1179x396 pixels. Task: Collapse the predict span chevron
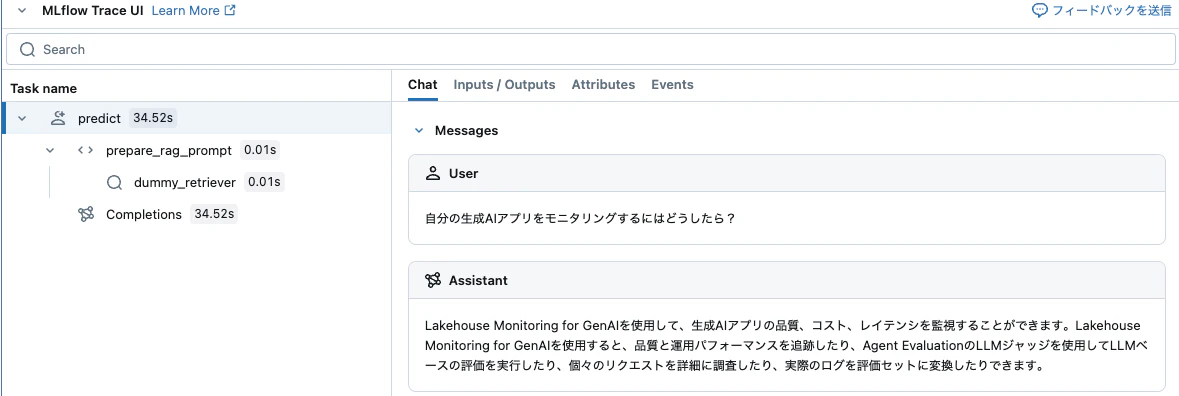22,119
